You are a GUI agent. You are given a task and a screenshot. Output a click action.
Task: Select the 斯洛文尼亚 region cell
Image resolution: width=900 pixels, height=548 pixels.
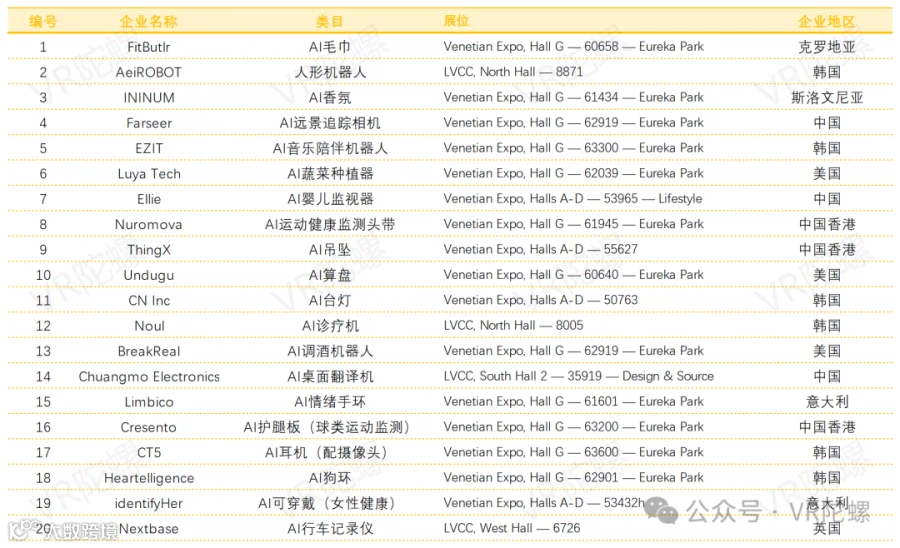point(827,98)
